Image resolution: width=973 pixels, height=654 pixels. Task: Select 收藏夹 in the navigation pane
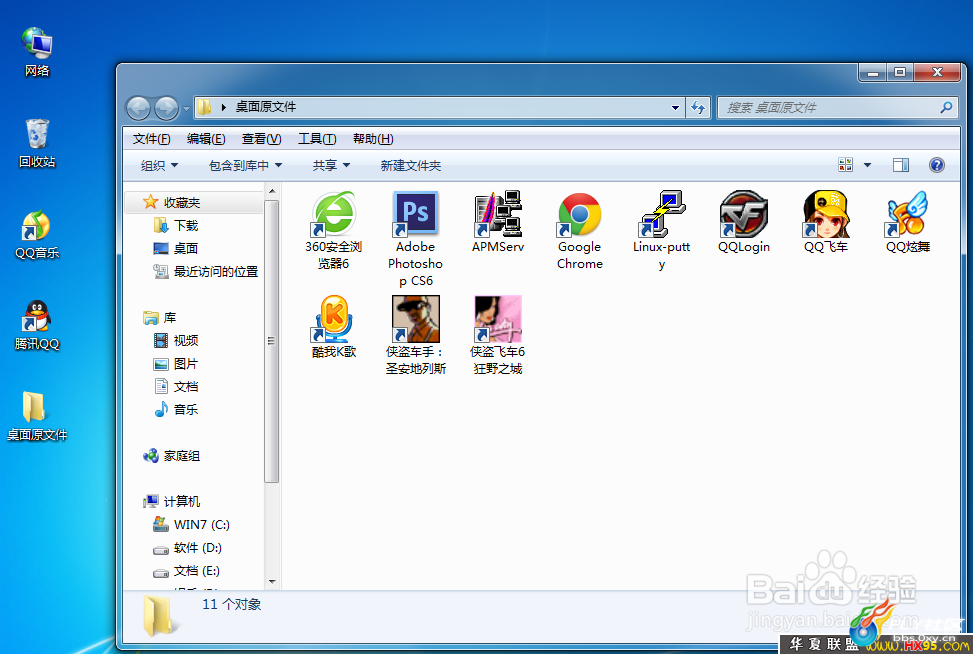pos(182,203)
